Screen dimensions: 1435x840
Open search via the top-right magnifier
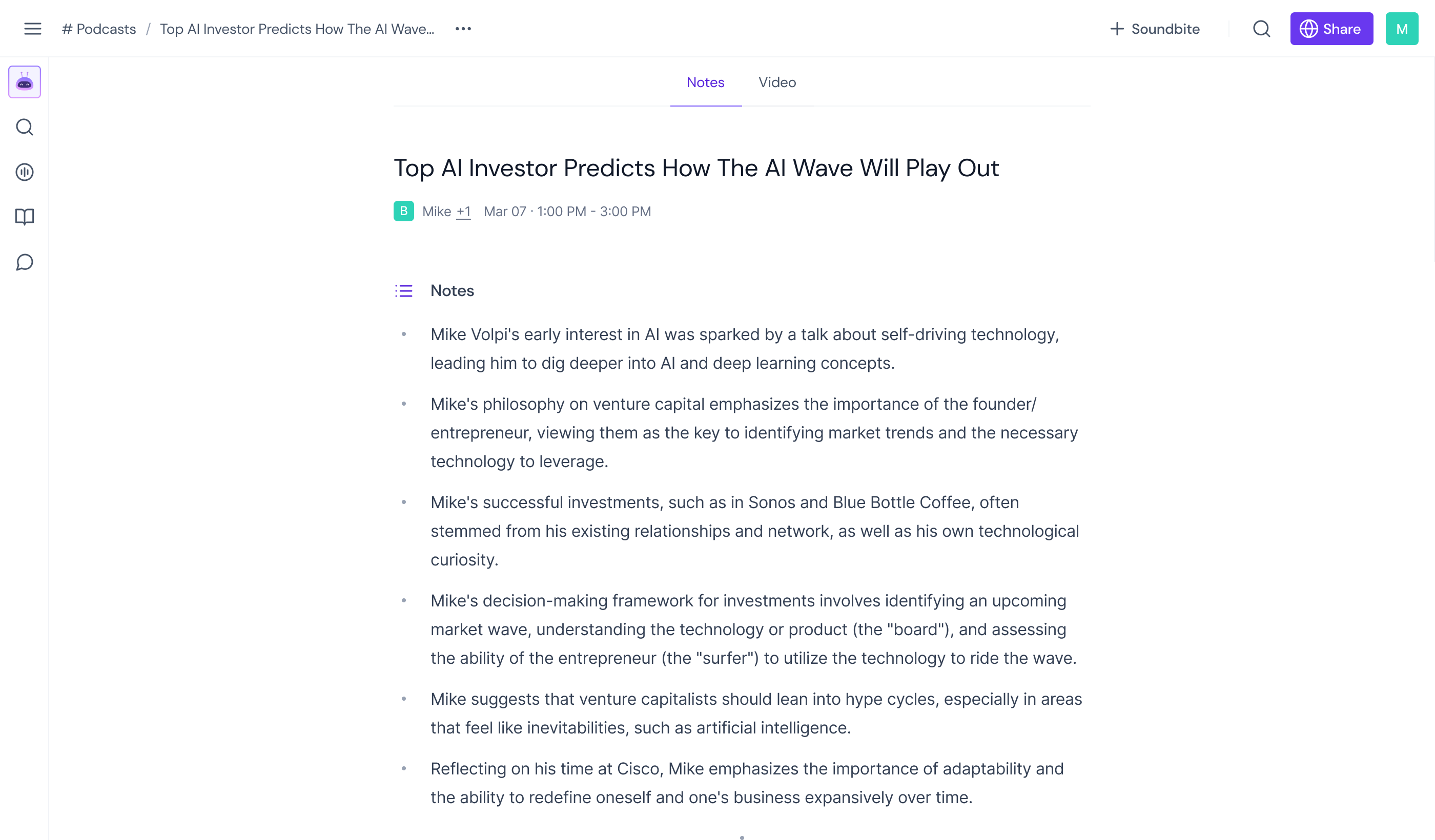pyautogui.click(x=1261, y=29)
